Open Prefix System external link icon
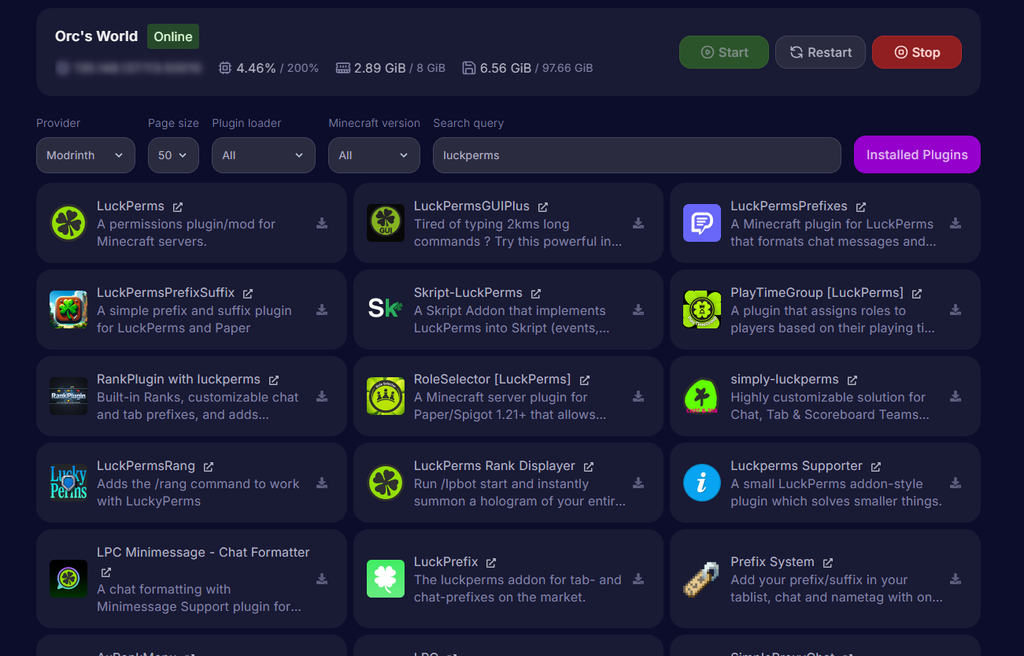Viewport: 1024px width, 656px height. pyautogui.click(x=828, y=563)
